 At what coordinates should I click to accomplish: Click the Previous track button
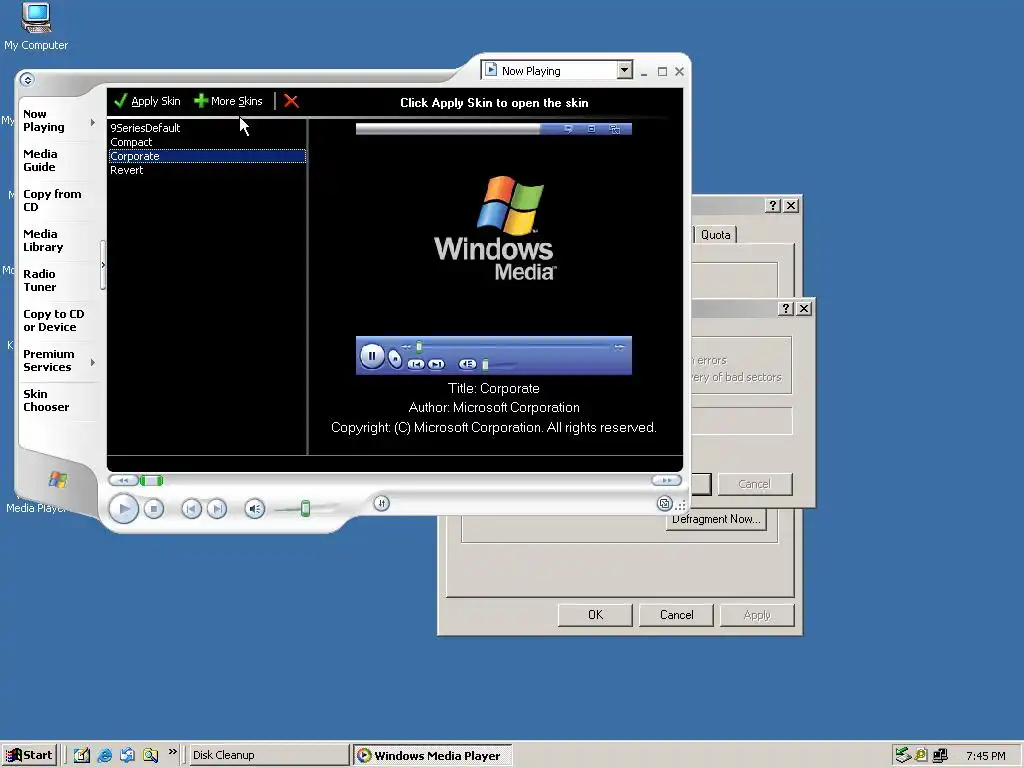point(191,509)
